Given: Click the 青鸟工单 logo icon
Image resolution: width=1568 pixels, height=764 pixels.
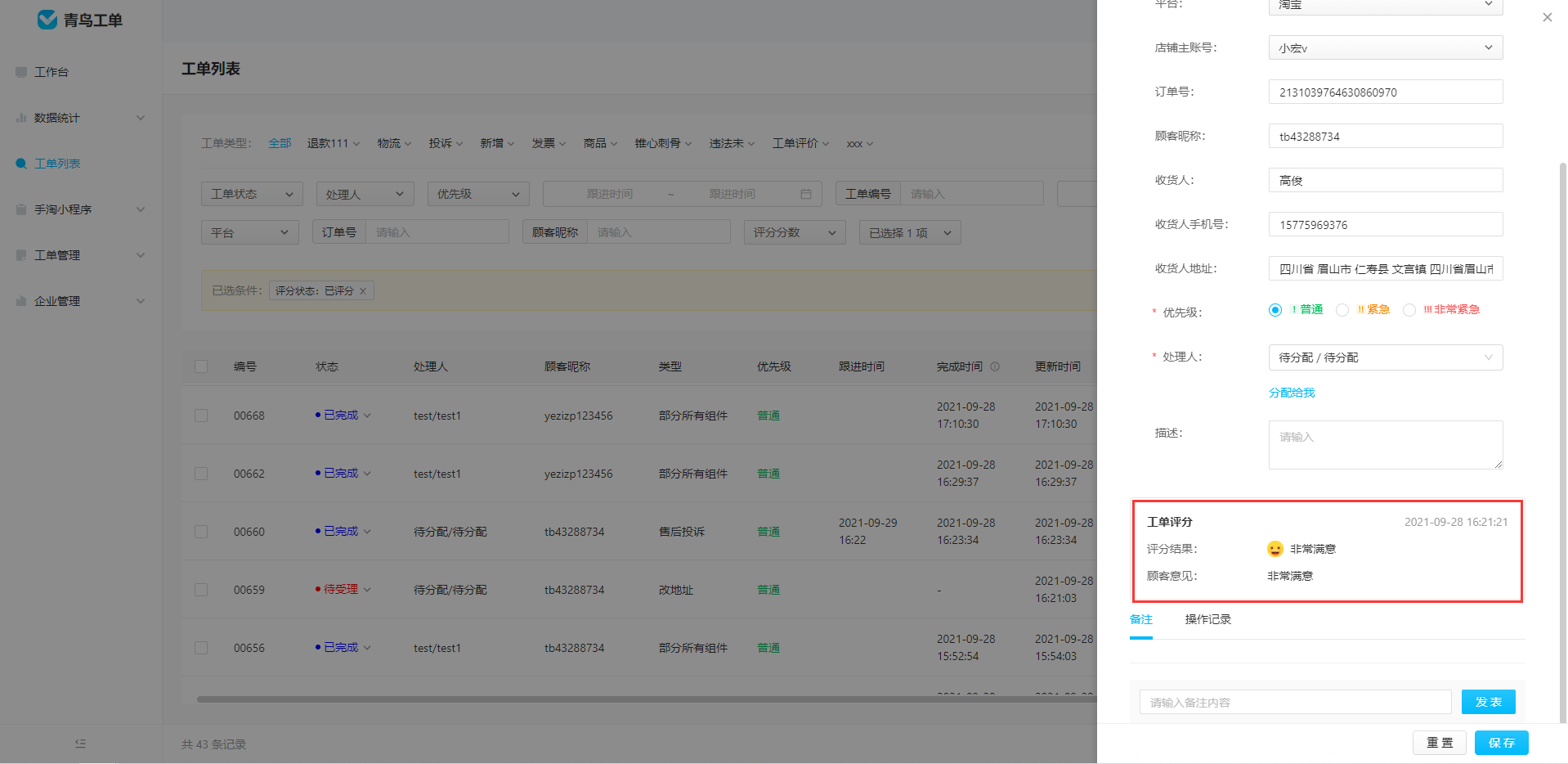Looking at the screenshot, I should (47, 20).
